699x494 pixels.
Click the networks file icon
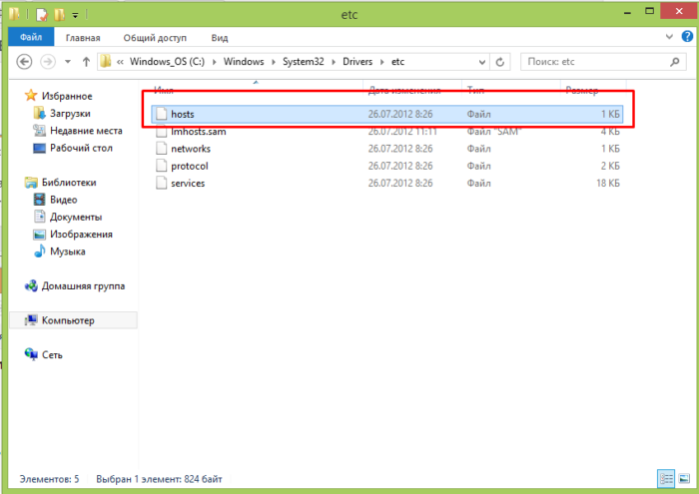(161, 148)
